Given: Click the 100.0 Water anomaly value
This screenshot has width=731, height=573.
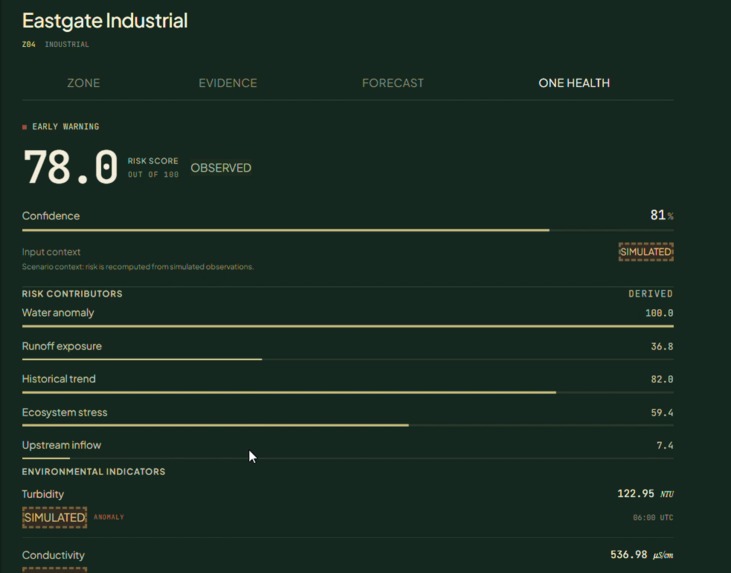Looking at the screenshot, I should 659,313.
